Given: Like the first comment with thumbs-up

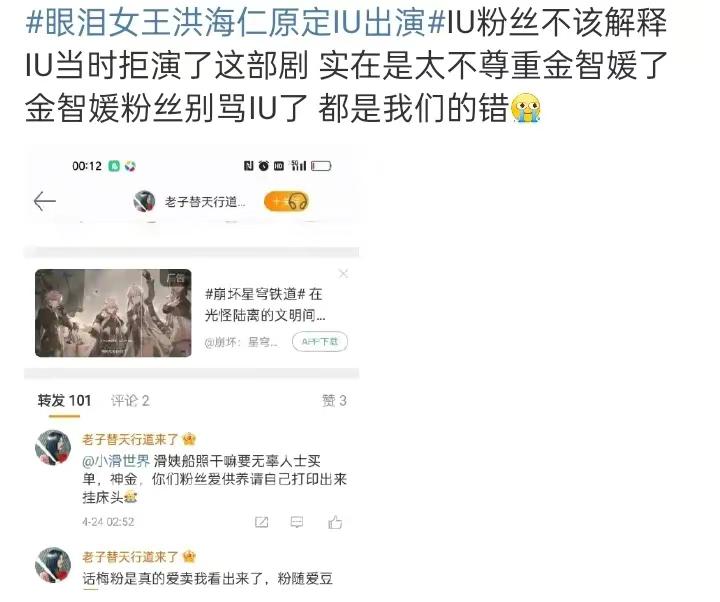Looking at the screenshot, I should click(335, 522).
